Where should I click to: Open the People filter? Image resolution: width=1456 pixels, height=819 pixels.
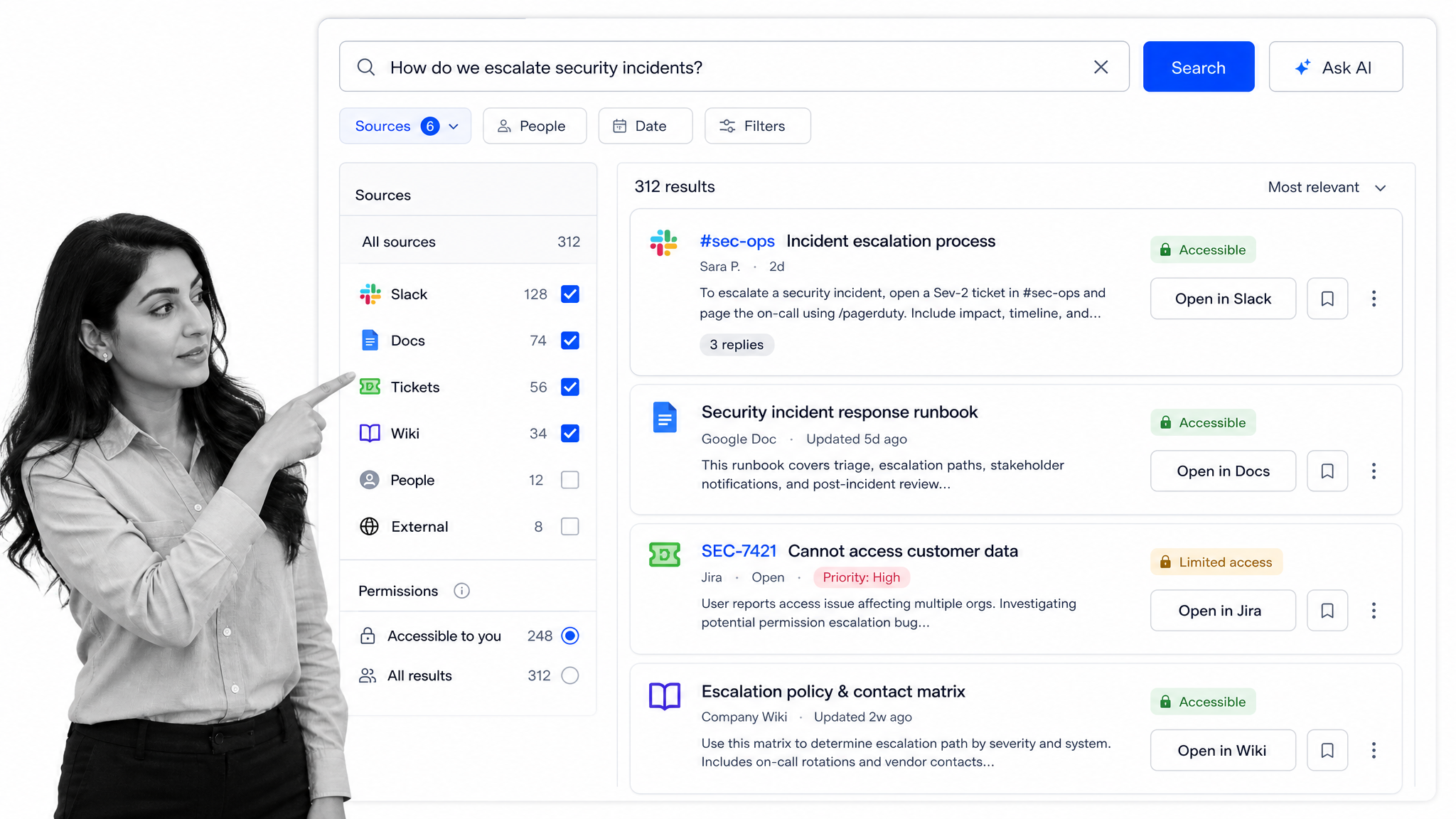click(x=535, y=126)
